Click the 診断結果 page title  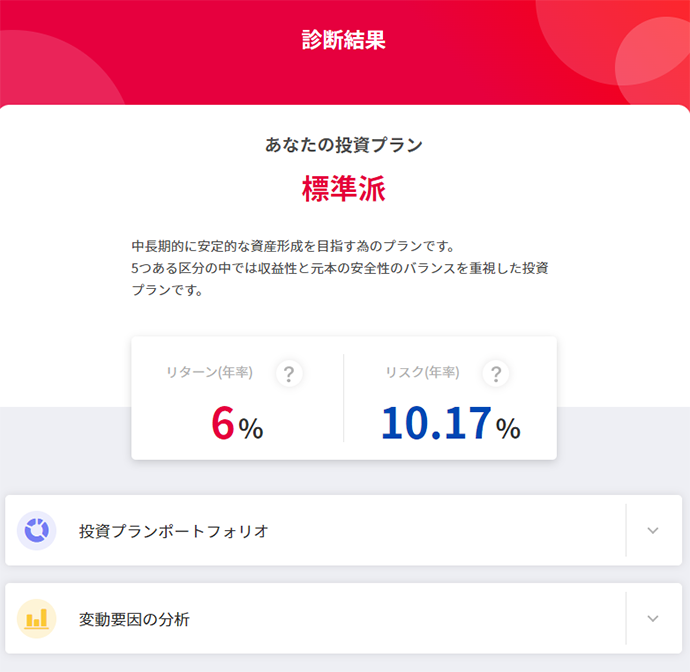point(344,41)
